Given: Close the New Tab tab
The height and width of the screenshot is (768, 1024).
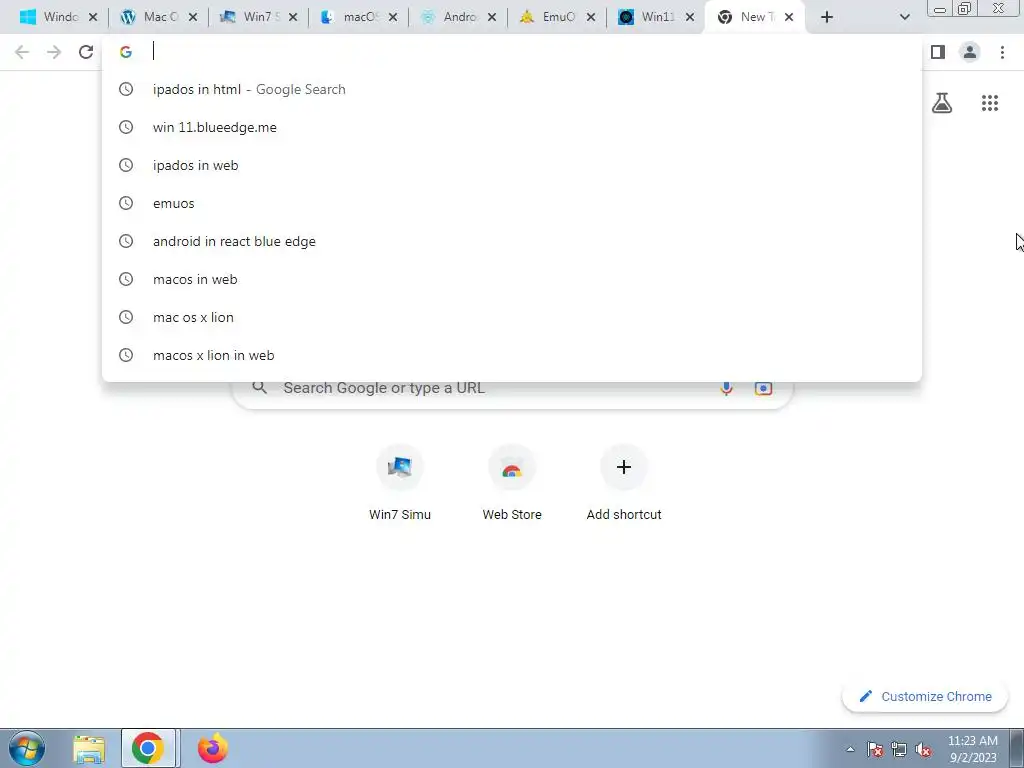Looking at the screenshot, I should point(789,17).
